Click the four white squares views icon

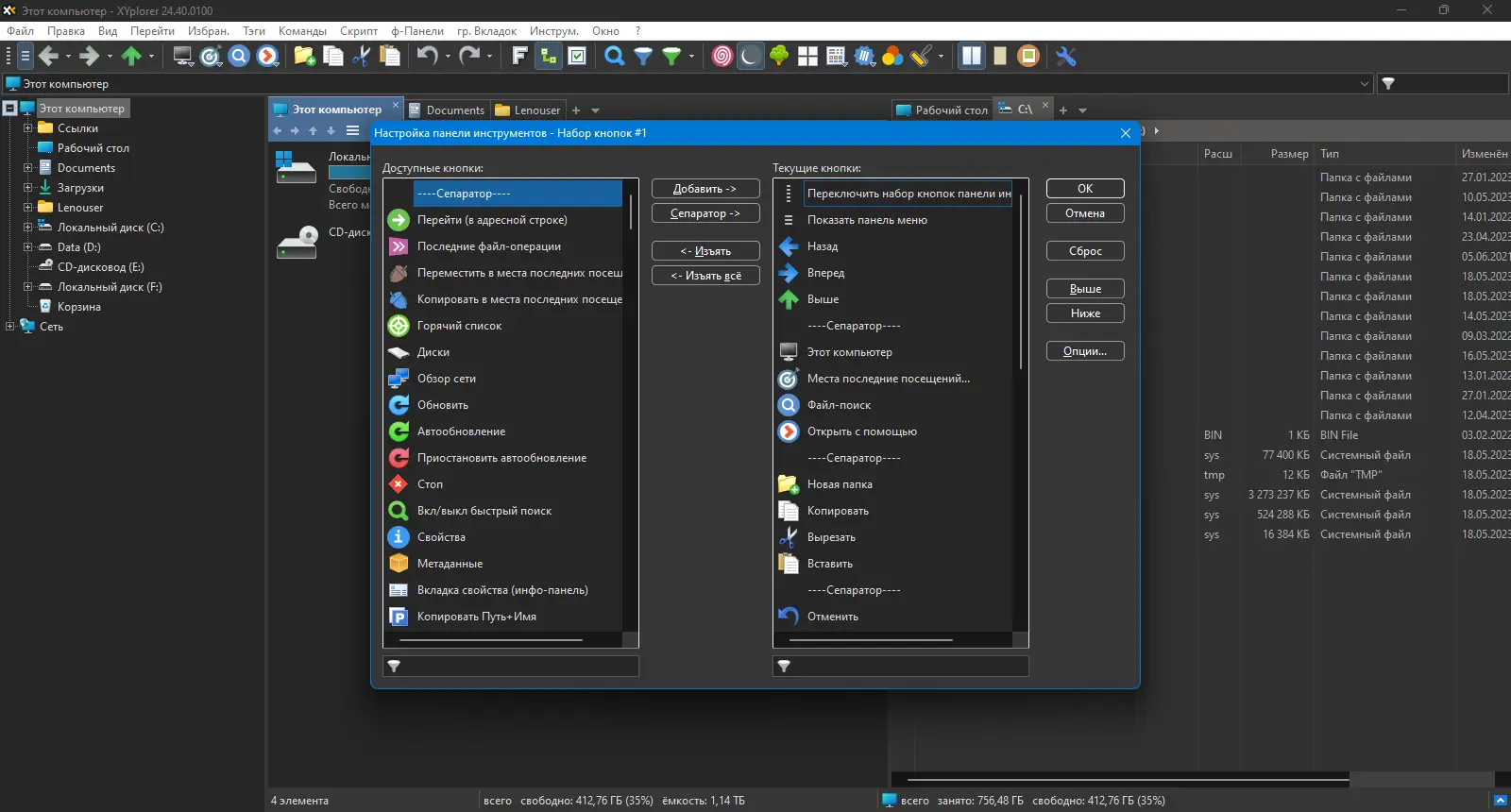pos(807,57)
